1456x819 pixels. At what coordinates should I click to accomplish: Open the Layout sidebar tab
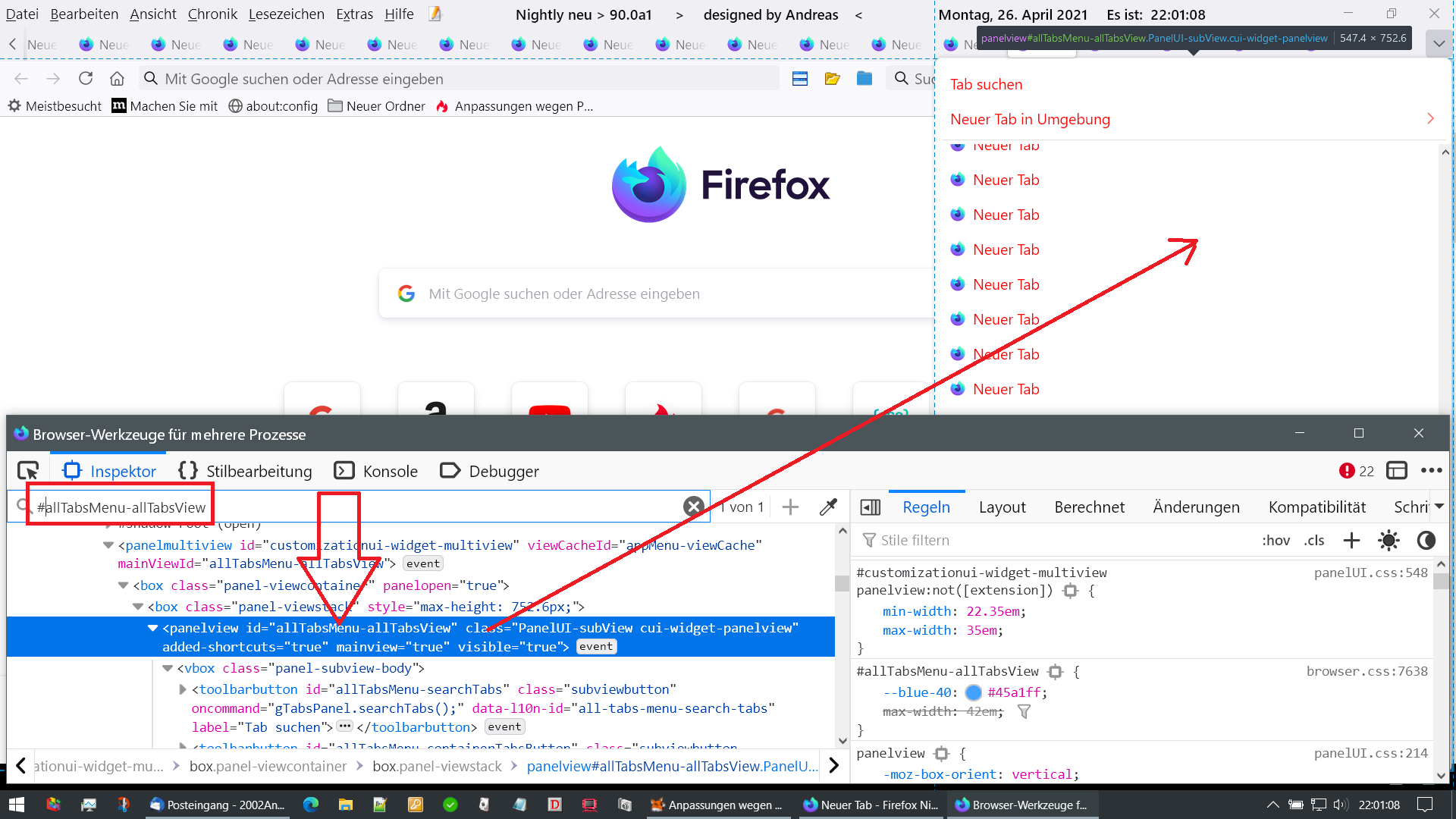click(x=1002, y=507)
